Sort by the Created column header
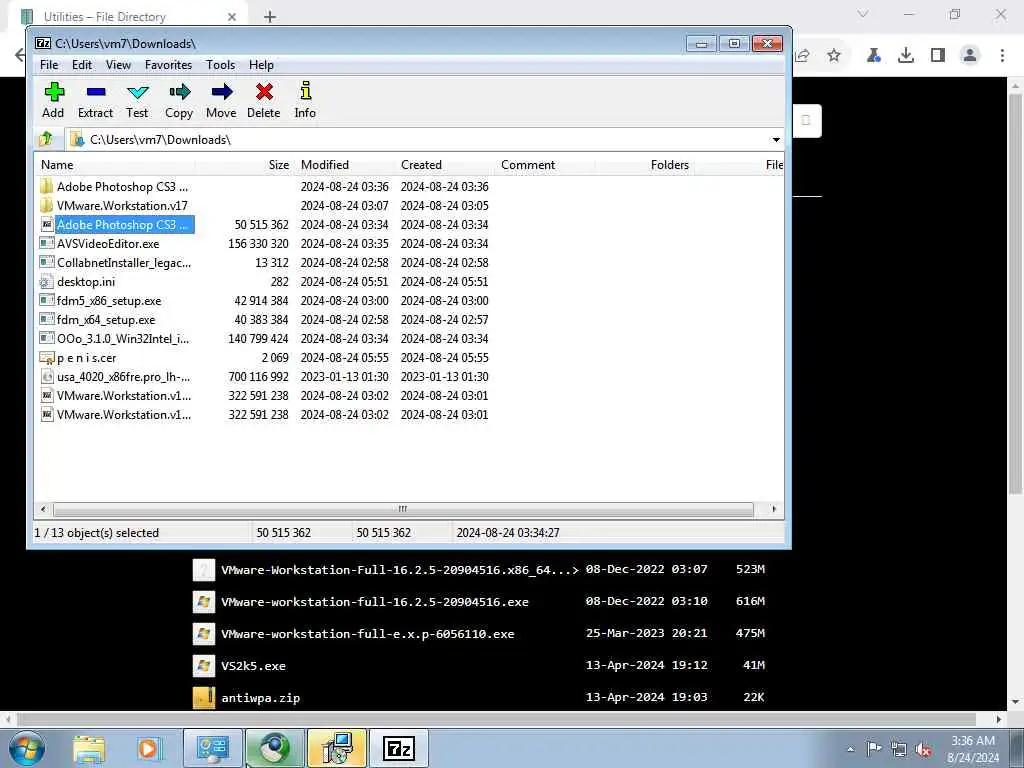Screen dimensions: 1024x768 (445, 165)
